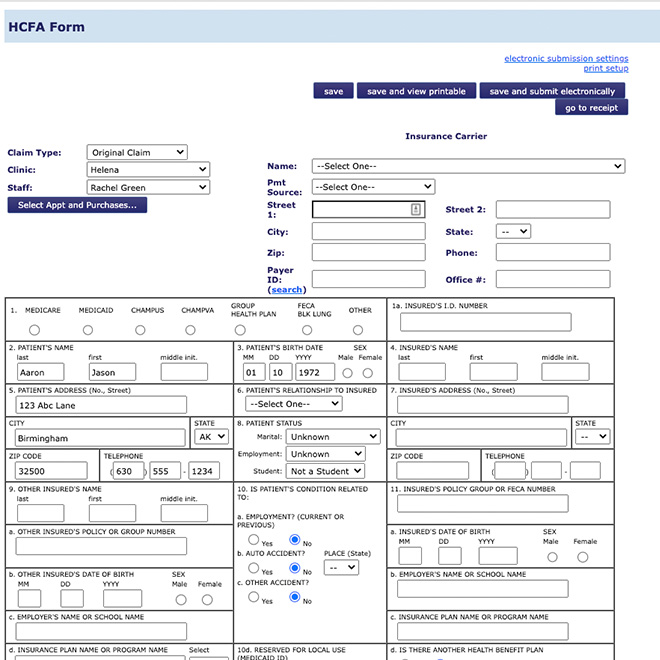The height and width of the screenshot is (660, 660).
Task: Click the Office # input field
Action: [553, 279]
